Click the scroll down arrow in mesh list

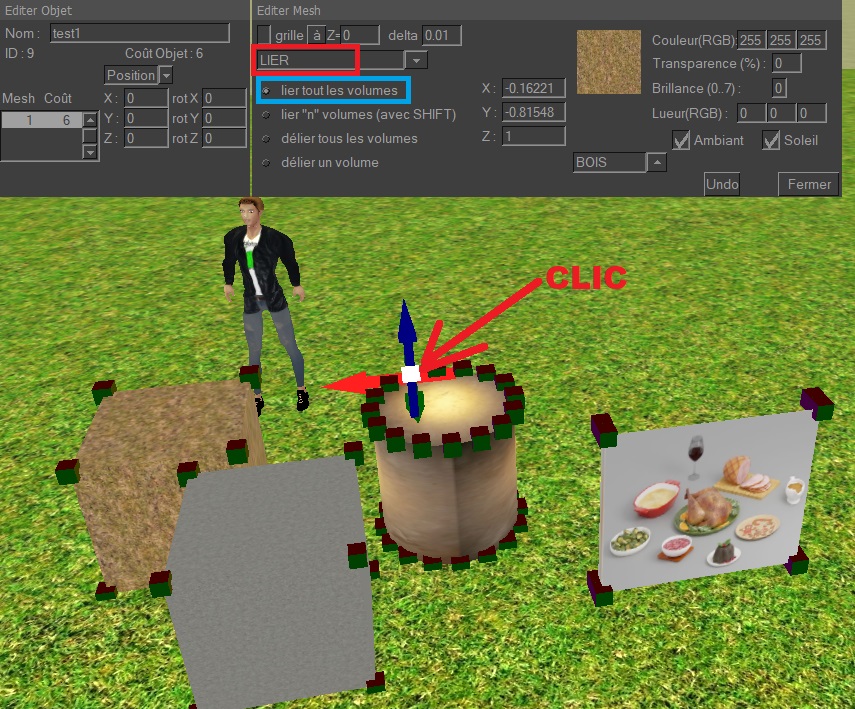click(90, 152)
